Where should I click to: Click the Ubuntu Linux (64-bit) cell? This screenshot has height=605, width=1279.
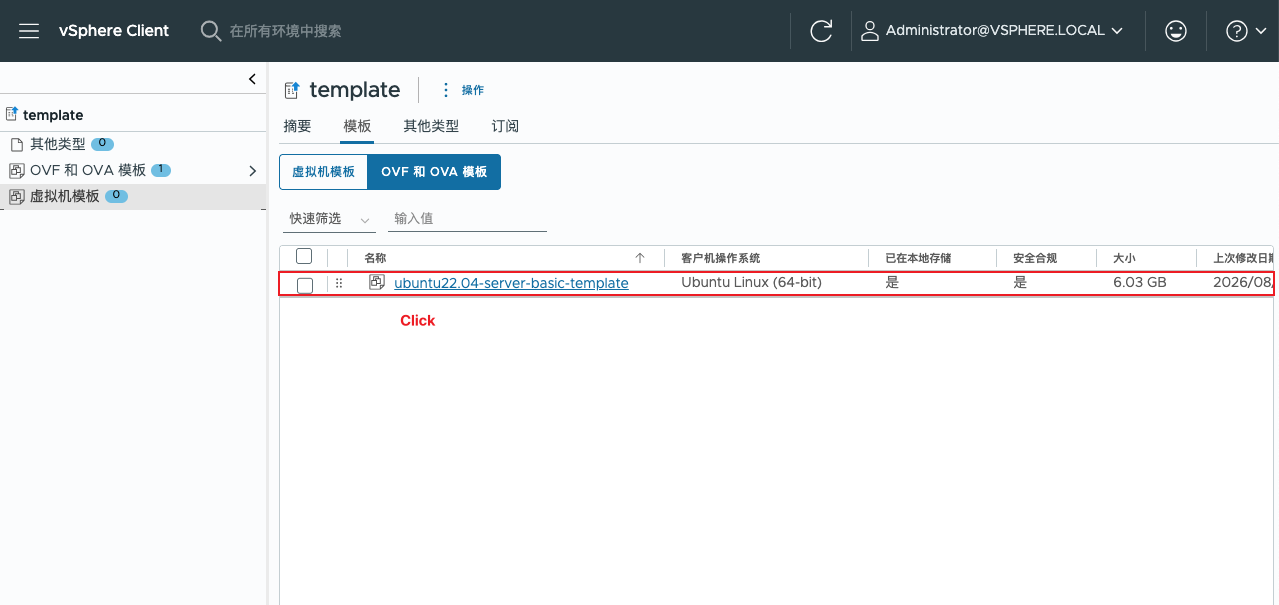(x=751, y=283)
